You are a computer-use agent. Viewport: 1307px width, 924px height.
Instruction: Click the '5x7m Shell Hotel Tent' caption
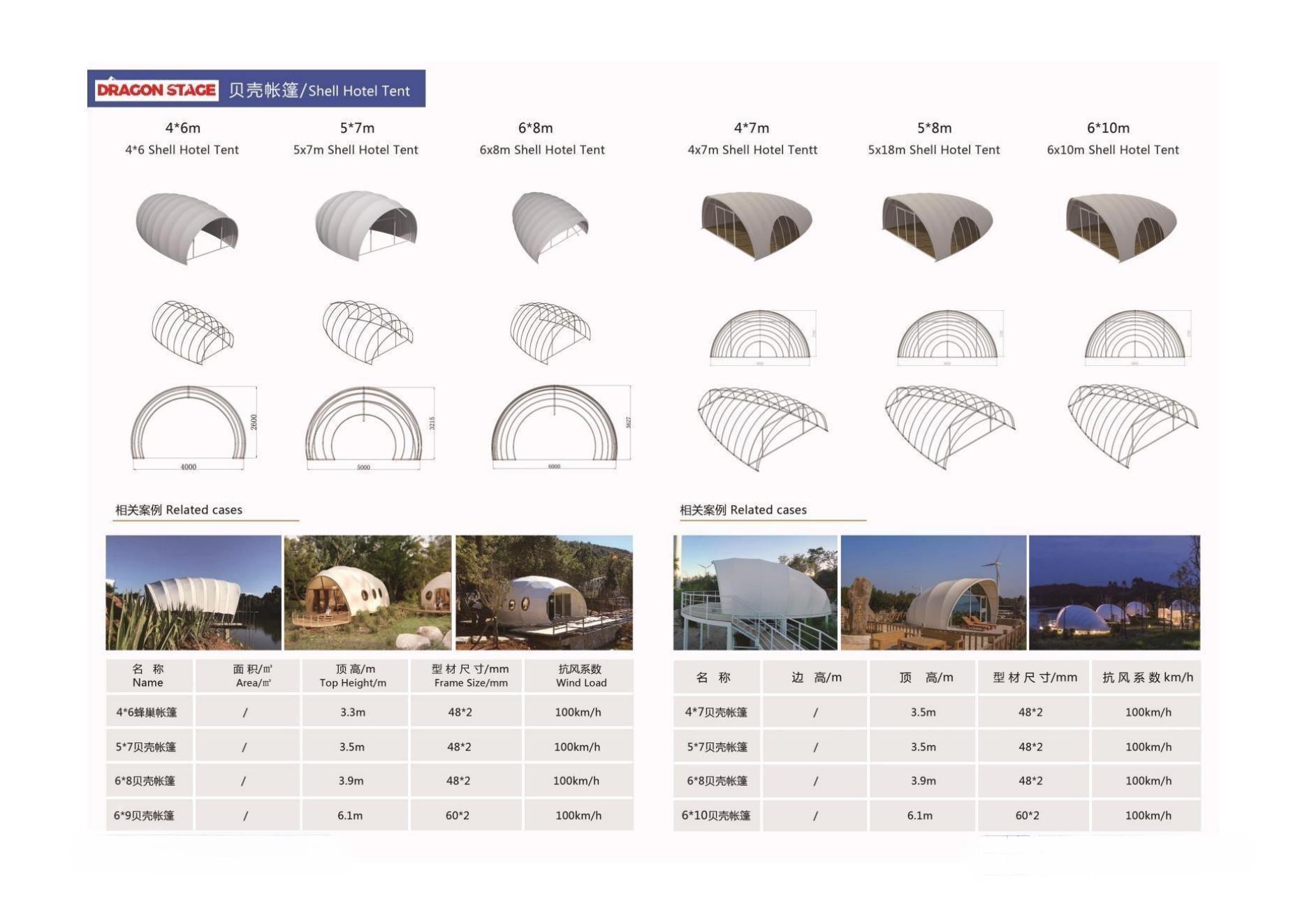[x=356, y=149]
